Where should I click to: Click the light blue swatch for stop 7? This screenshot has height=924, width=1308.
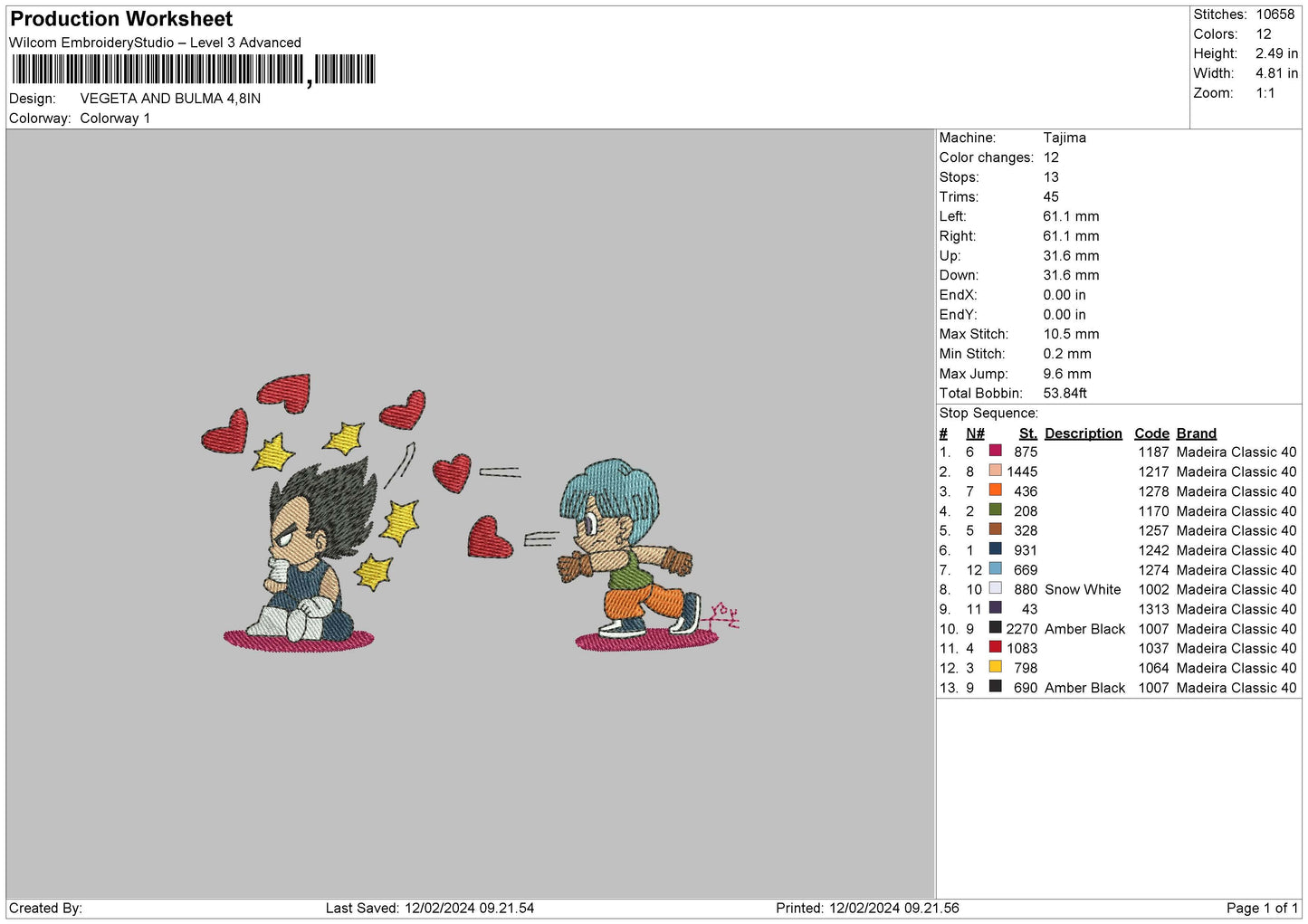click(x=995, y=569)
